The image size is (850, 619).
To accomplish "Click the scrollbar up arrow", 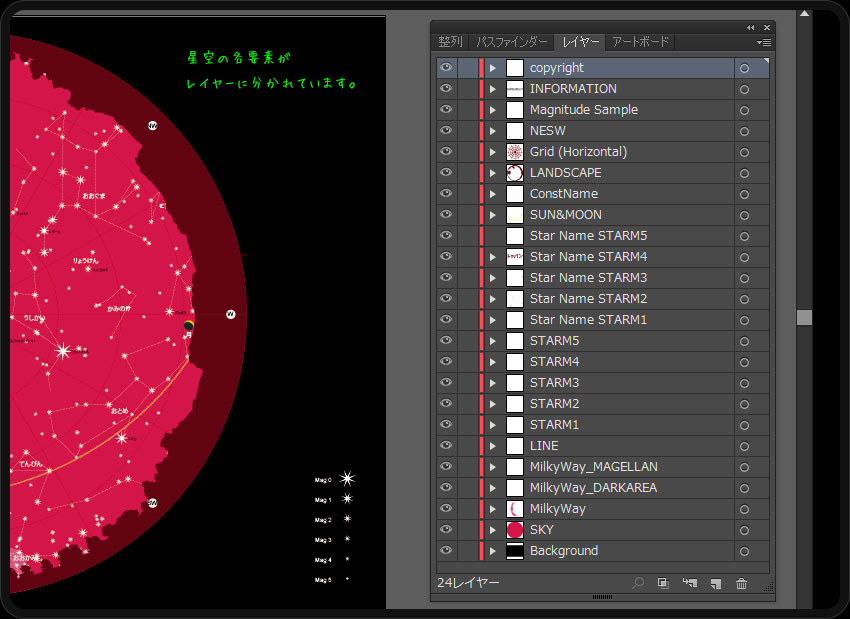I will [804, 14].
